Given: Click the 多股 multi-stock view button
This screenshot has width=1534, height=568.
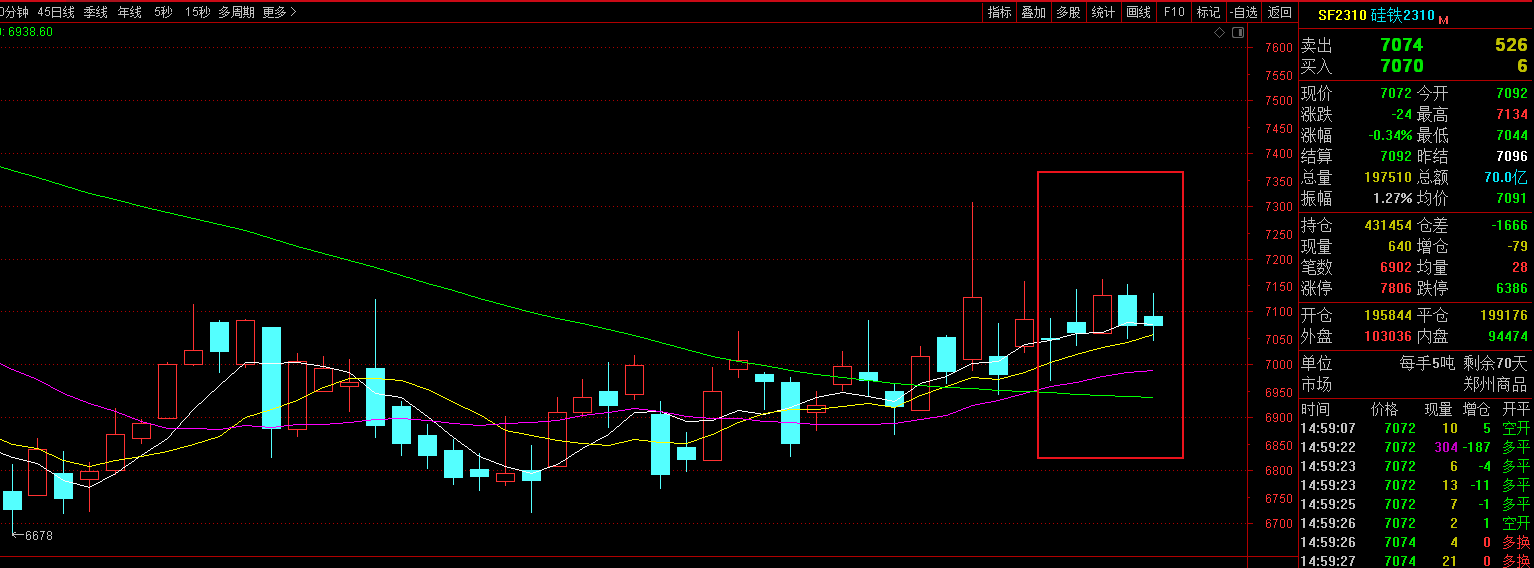Looking at the screenshot, I should tap(1068, 12).
